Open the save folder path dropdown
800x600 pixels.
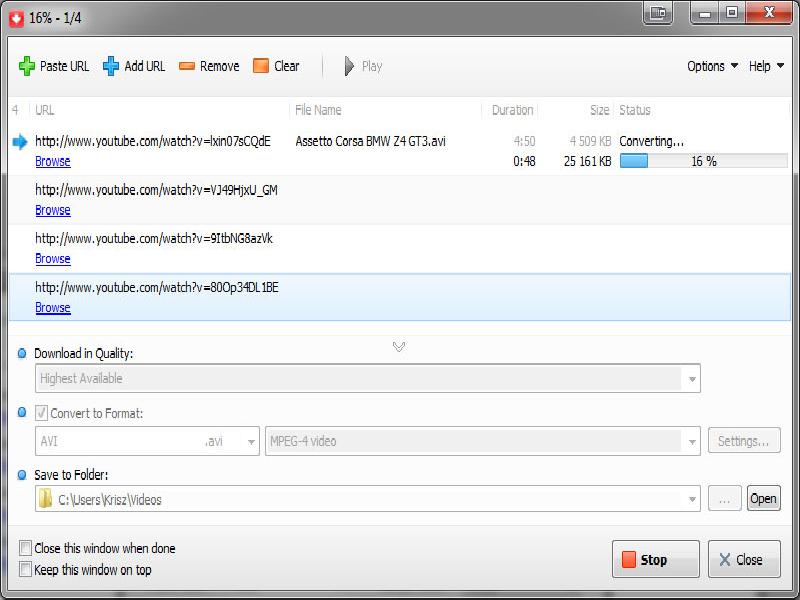tap(692, 499)
